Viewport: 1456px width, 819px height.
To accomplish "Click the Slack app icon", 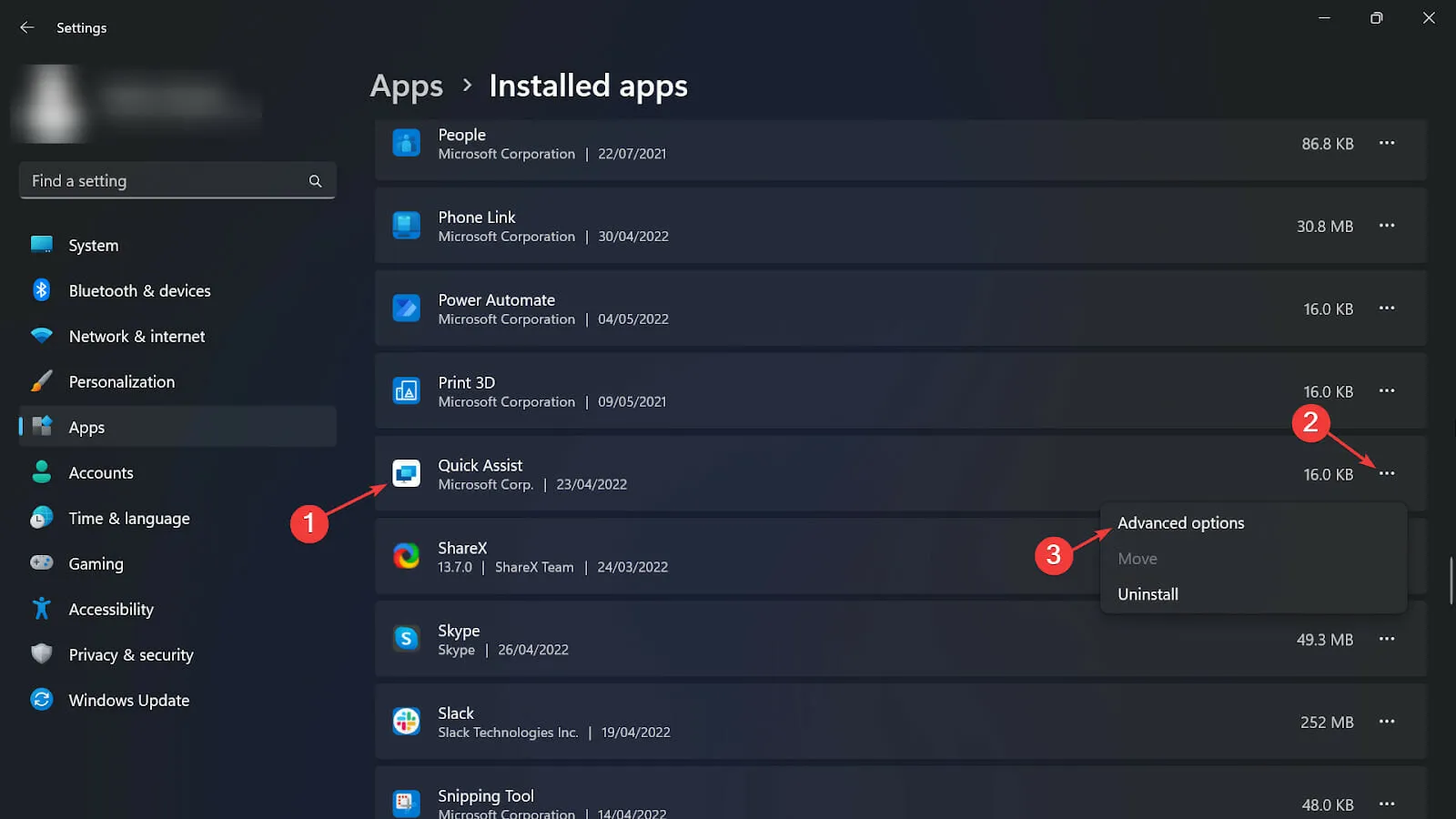I will (x=406, y=722).
